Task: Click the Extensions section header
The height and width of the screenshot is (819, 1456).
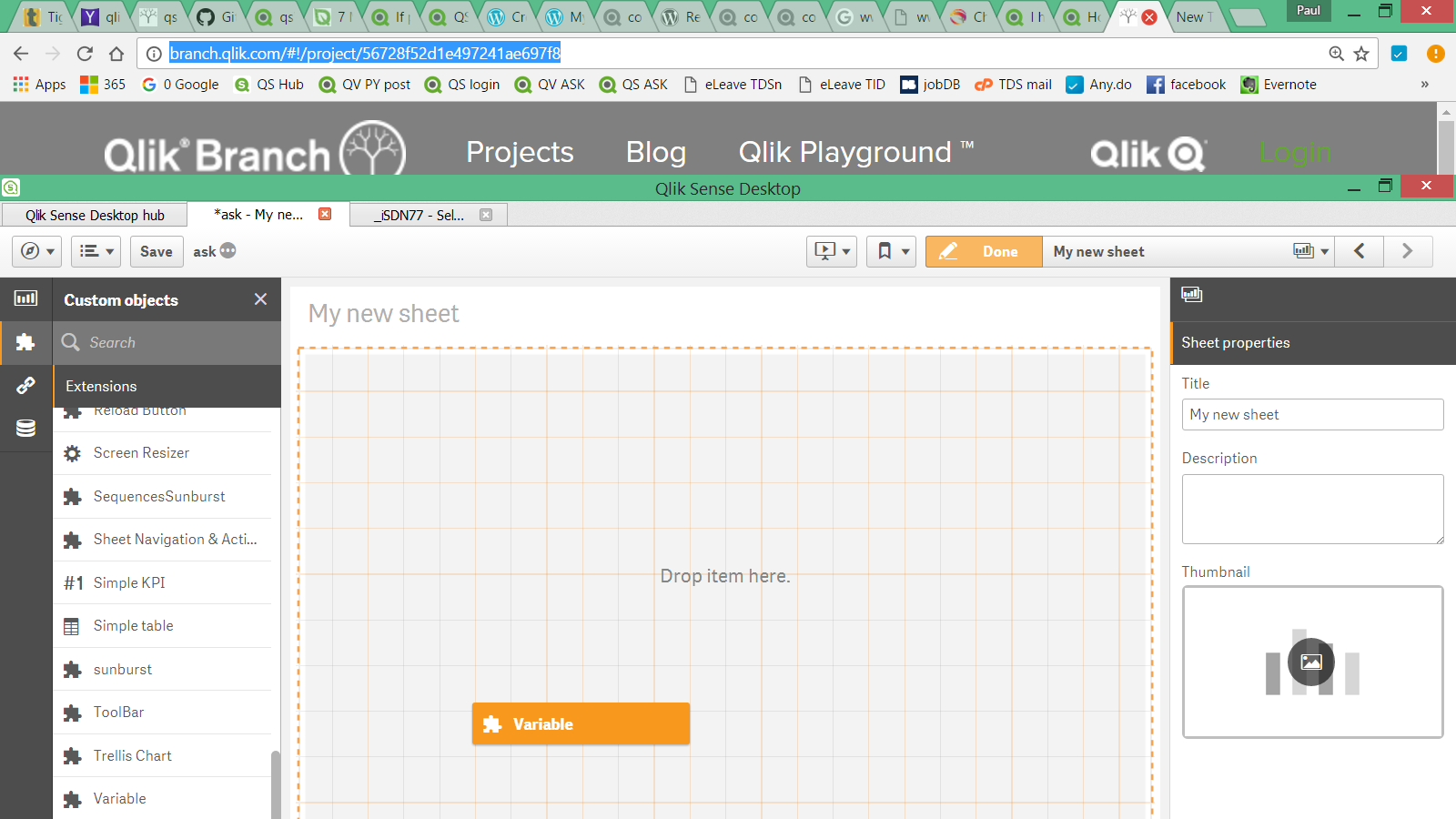Action: pyautogui.click(x=167, y=386)
